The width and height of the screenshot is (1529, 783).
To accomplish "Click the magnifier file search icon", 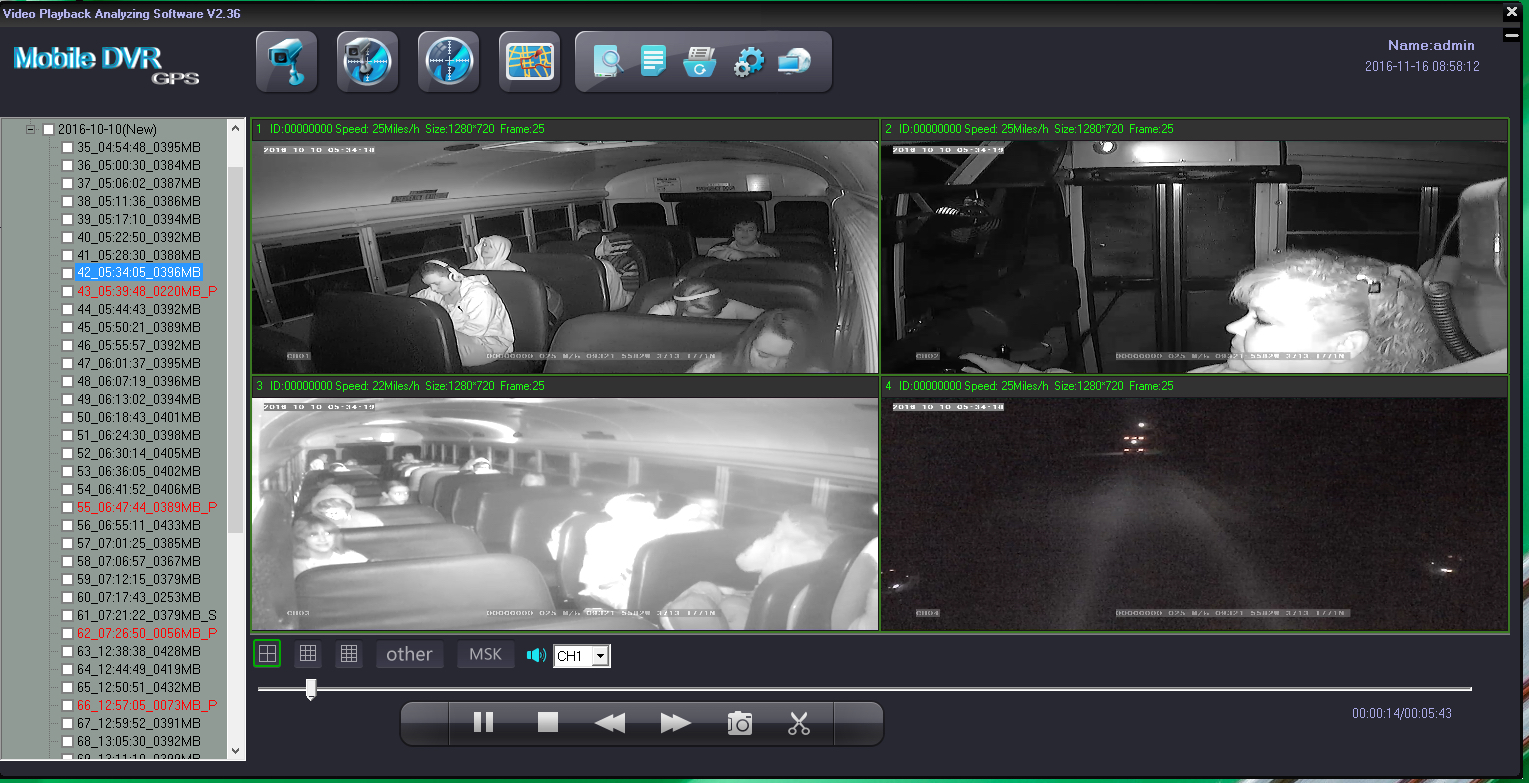I will [607, 62].
